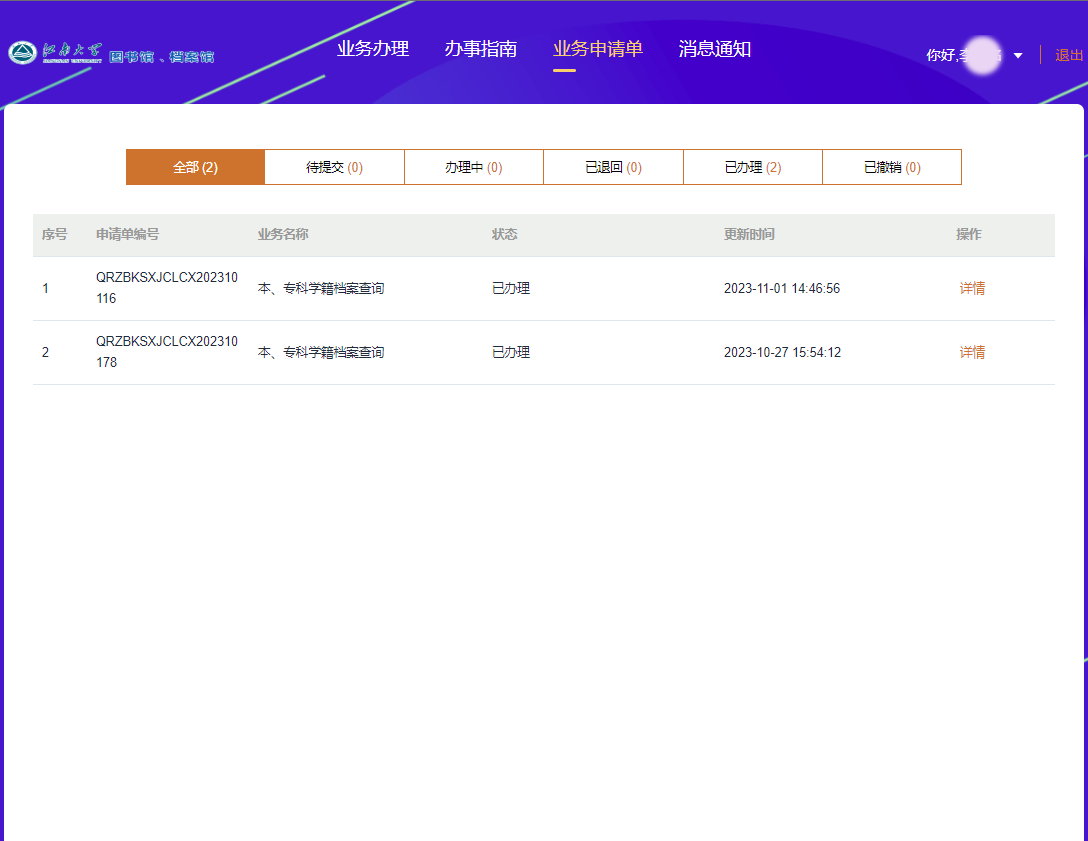Open 详情 for application ending in 178
The width and height of the screenshot is (1088, 841).
tap(972, 352)
